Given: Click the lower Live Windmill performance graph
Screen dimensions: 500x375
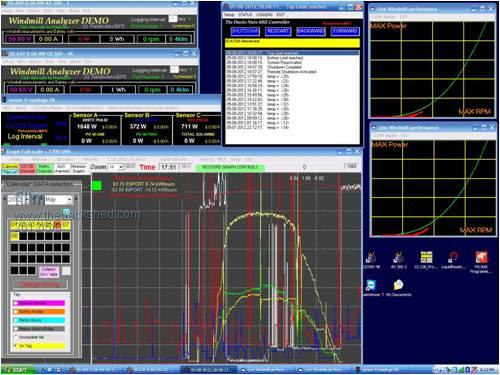Looking at the screenshot, I should [x=433, y=188].
